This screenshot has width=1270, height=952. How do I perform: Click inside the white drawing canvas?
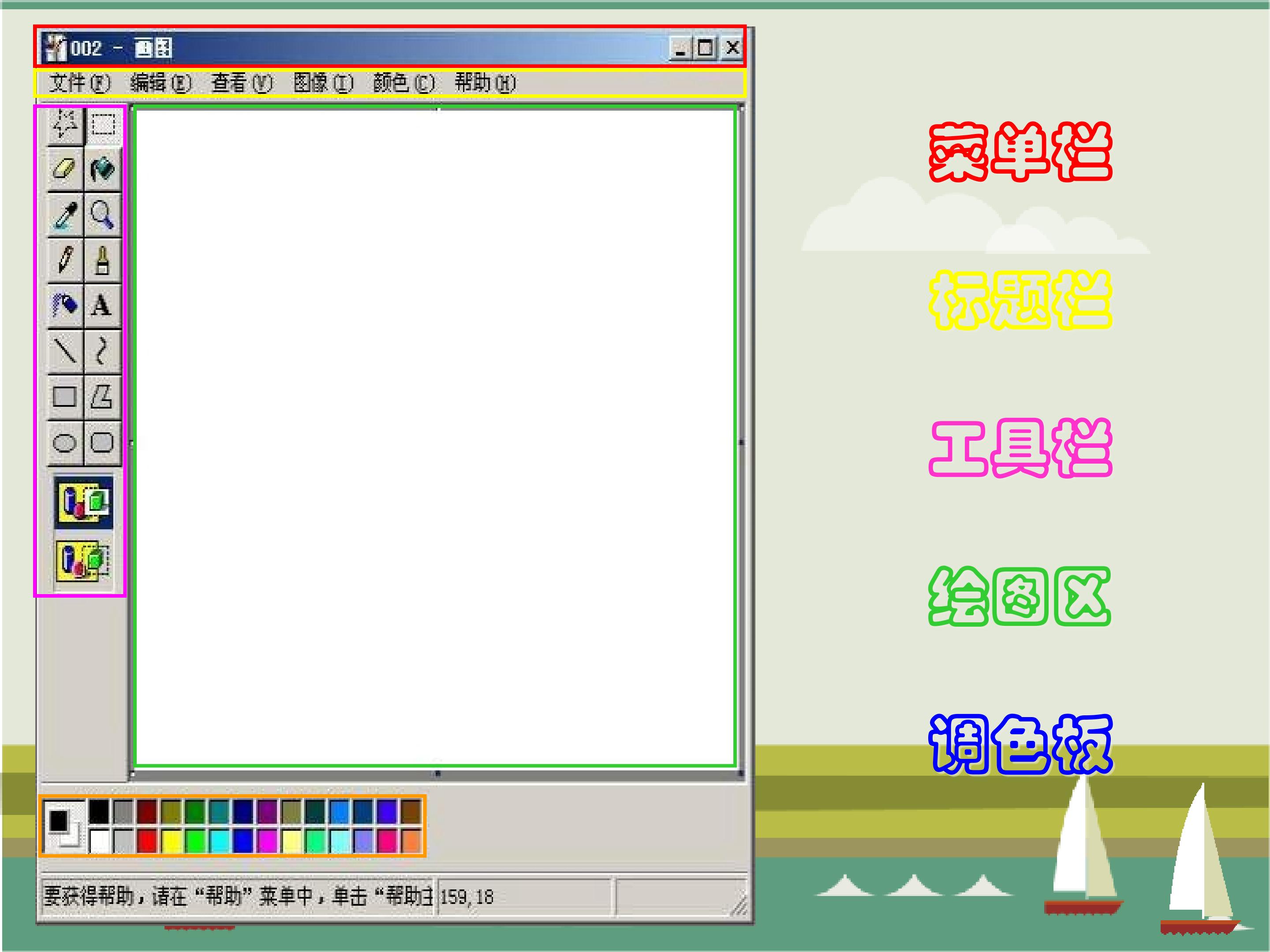tap(435, 436)
